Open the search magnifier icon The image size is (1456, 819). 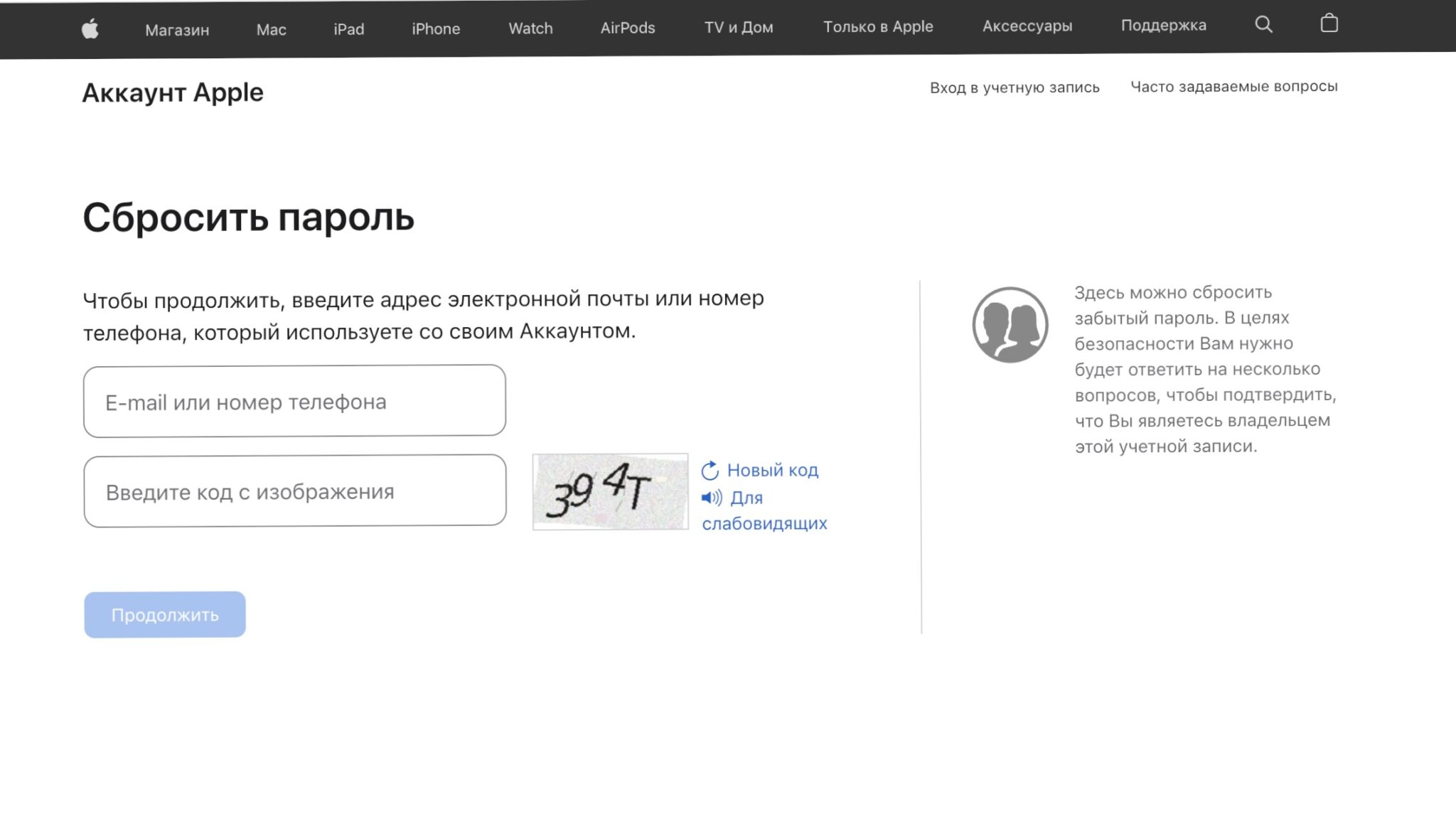(1263, 24)
